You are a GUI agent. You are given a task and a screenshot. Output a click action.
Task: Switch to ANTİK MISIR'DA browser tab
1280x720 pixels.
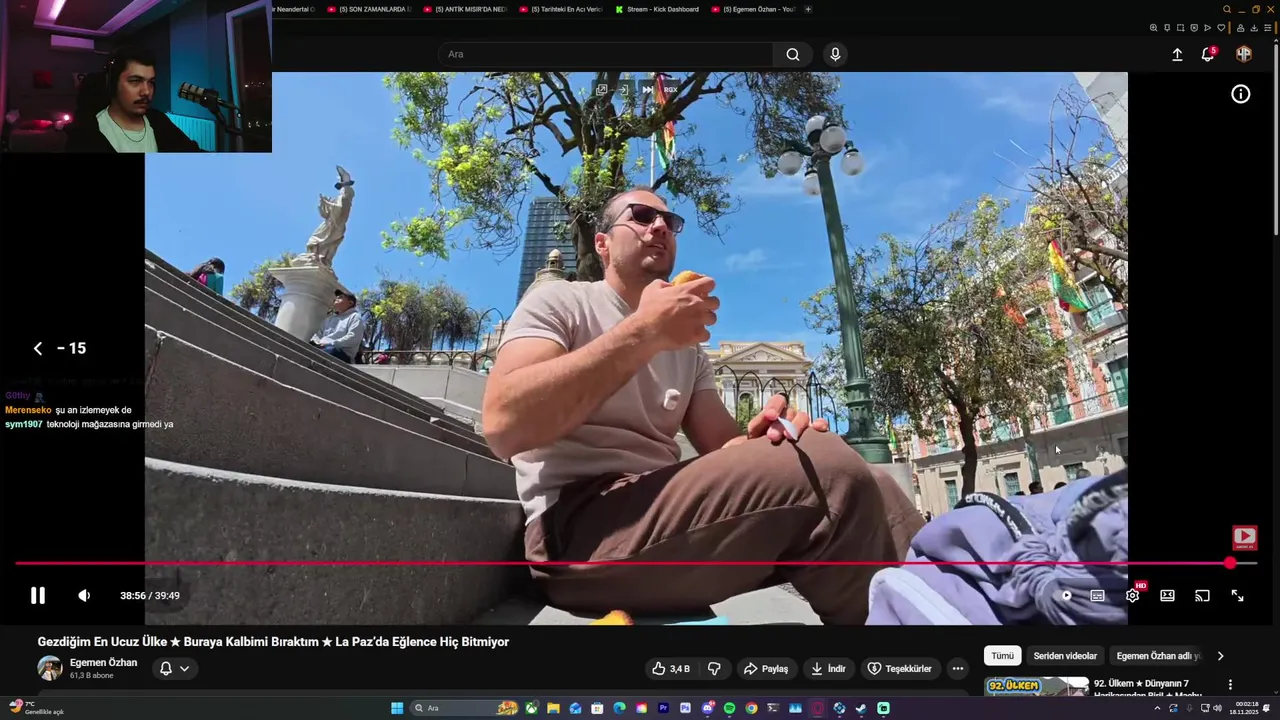click(465, 9)
